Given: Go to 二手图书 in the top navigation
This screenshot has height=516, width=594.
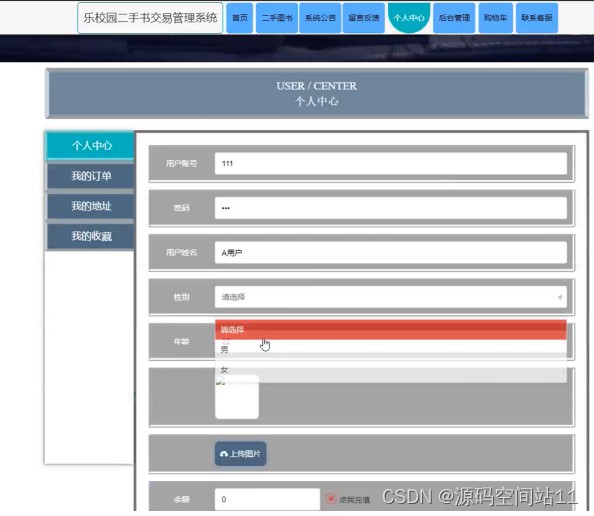Looking at the screenshot, I should point(277,18).
